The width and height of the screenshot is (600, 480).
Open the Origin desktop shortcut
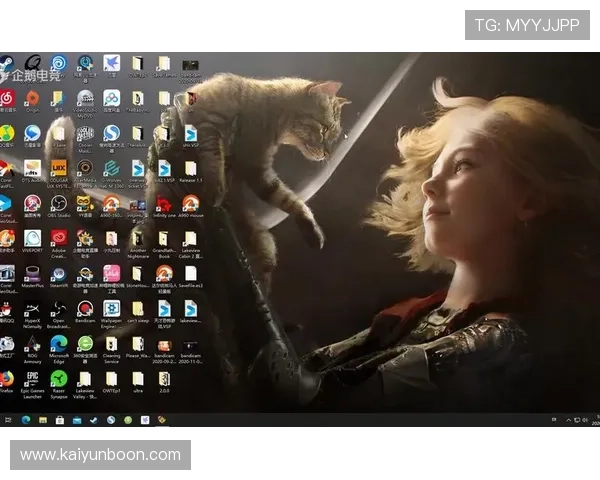(x=33, y=99)
